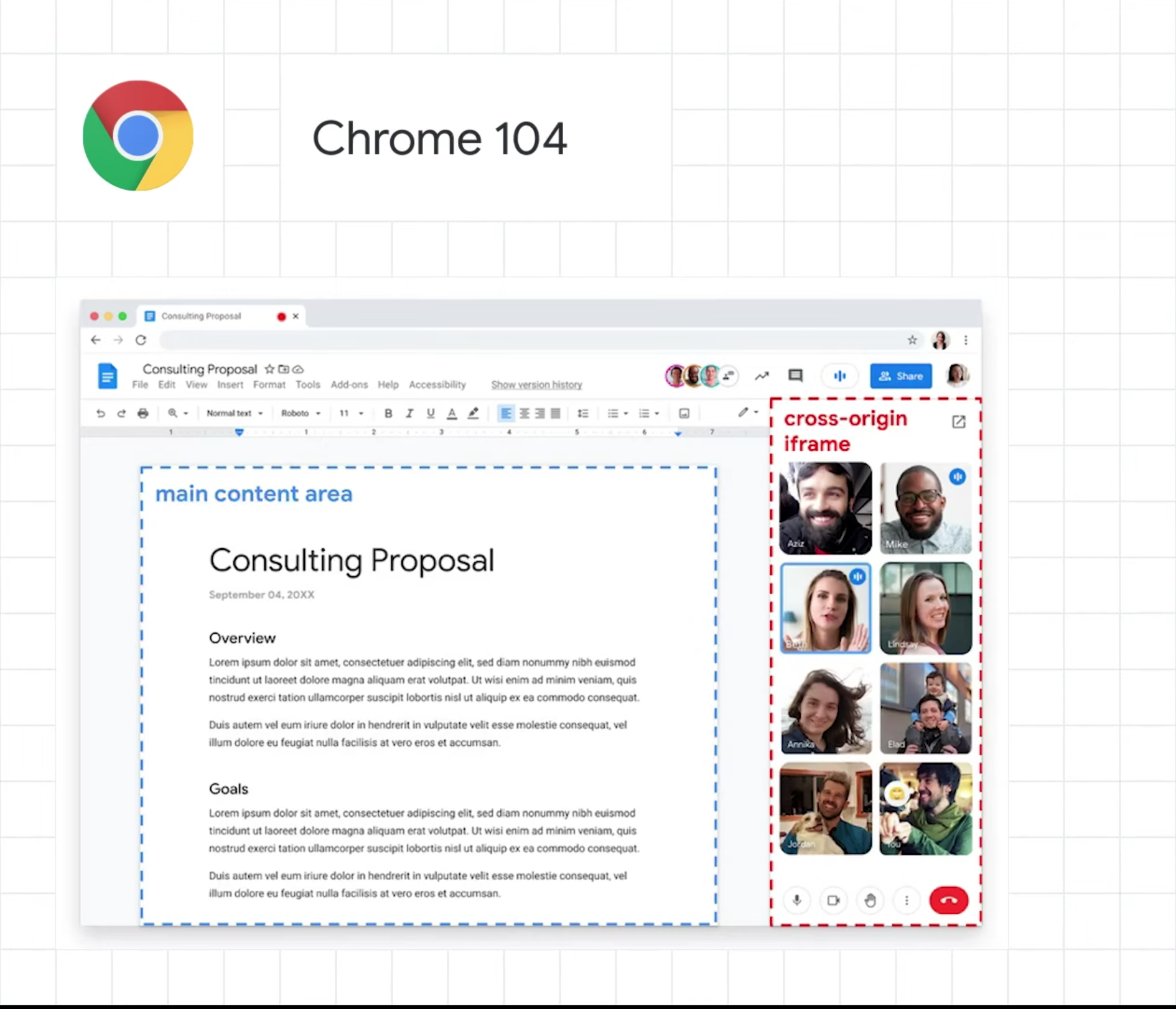This screenshot has height=1009, width=1176.
Task: Bookmark page with address bar star
Action: click(912, 340)
